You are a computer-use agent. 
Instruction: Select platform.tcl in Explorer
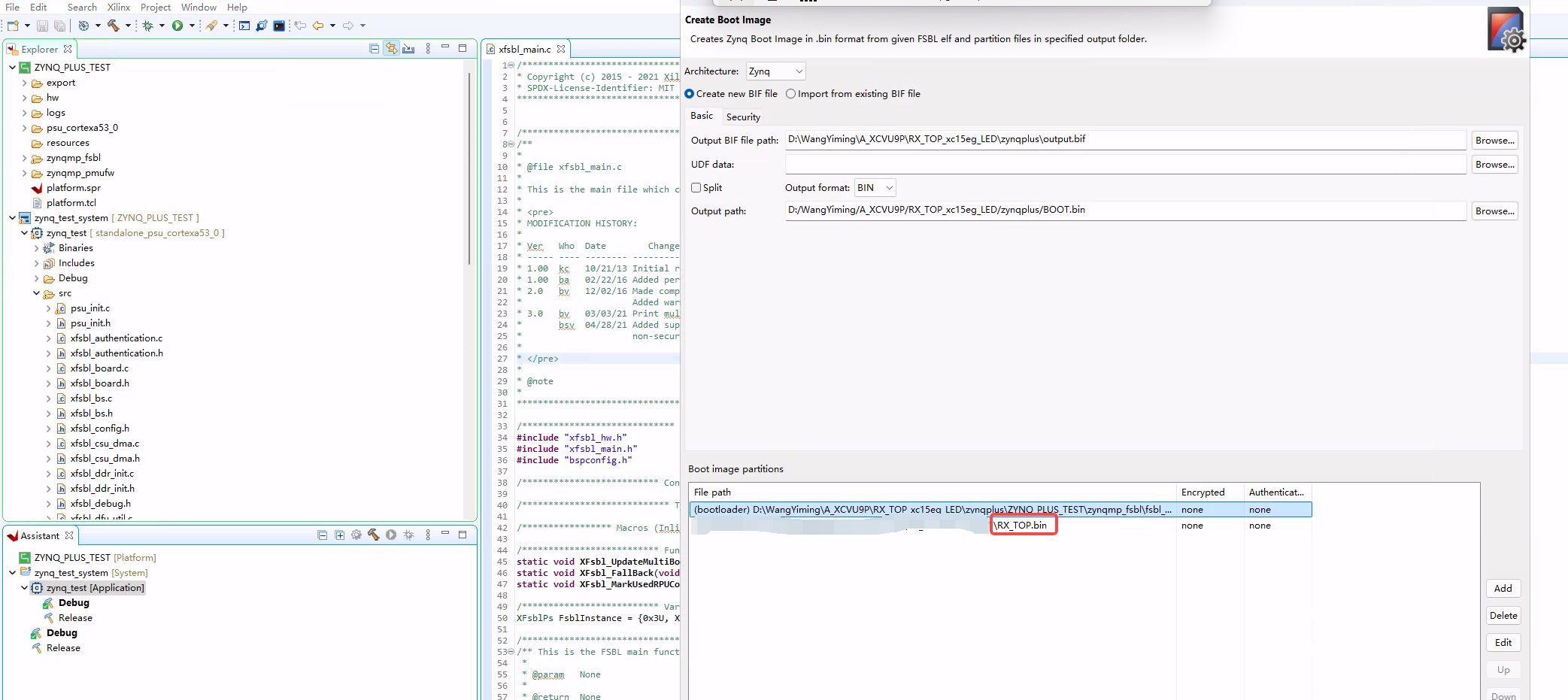(x=71, y=203)
